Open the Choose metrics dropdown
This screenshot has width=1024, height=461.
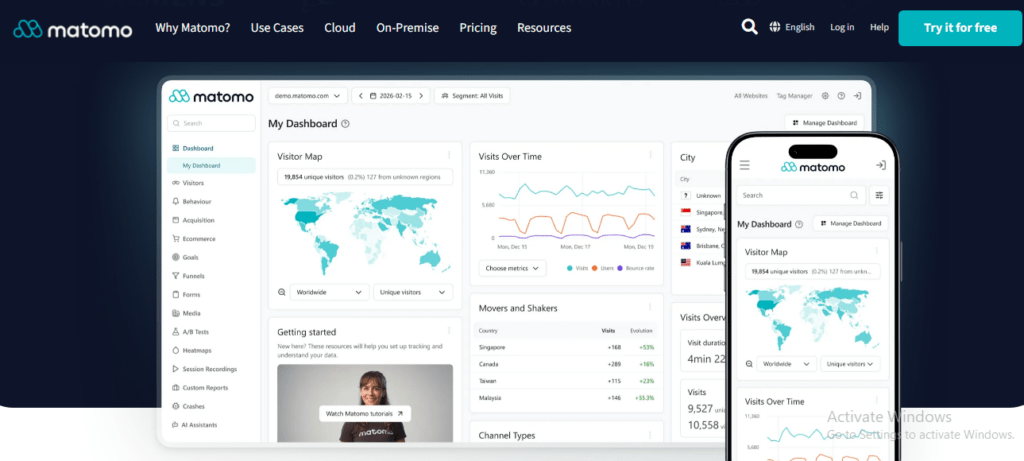pyautogui.click(x=512, y=268)
